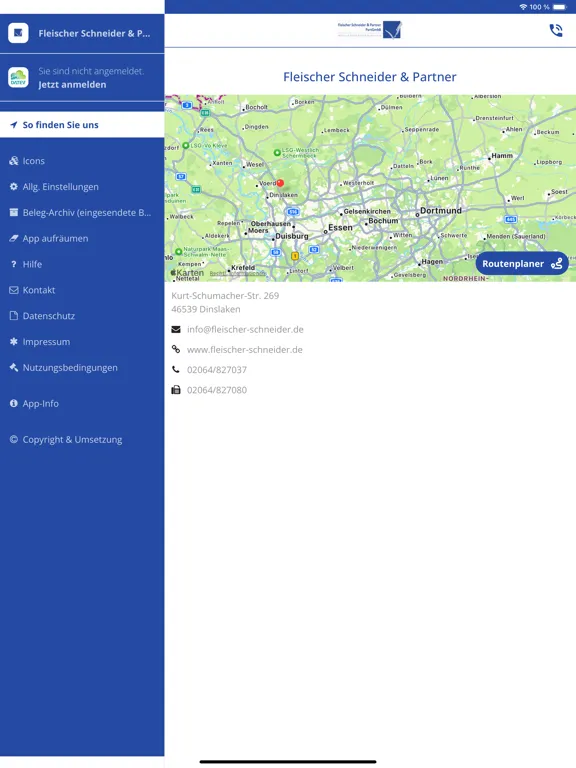Check the battery icon in status bar
The height and width of the screenshot is (768, 576).
tap(559, 7)
